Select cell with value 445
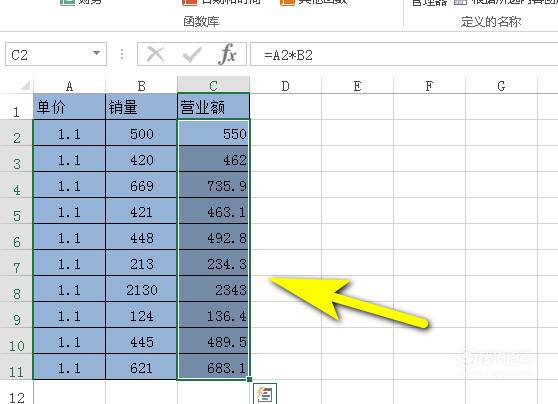This screenshot has height=404, width=558. pos(141,341)
